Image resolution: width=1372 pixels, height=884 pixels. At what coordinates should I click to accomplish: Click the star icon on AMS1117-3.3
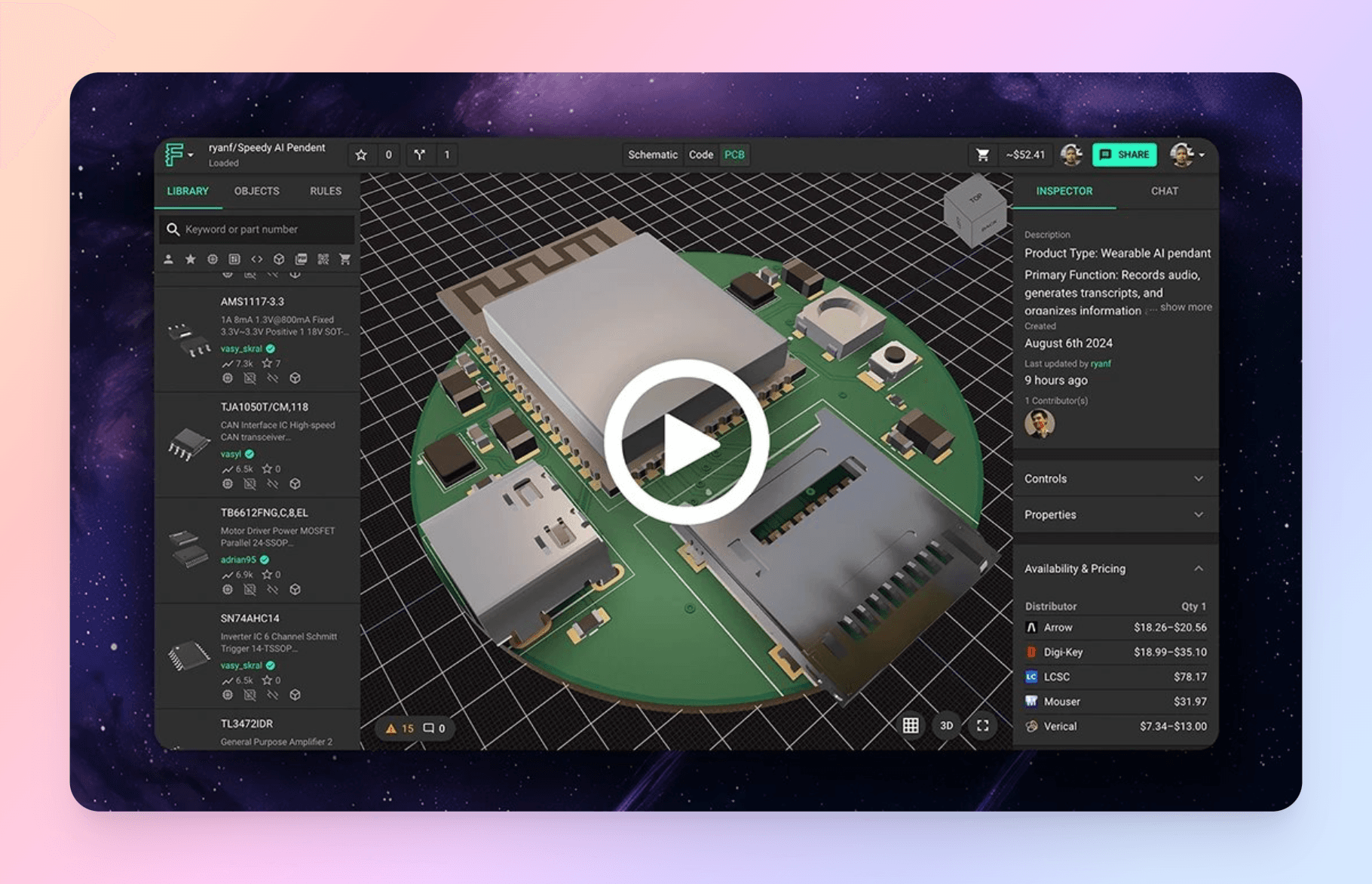(267, 364)
